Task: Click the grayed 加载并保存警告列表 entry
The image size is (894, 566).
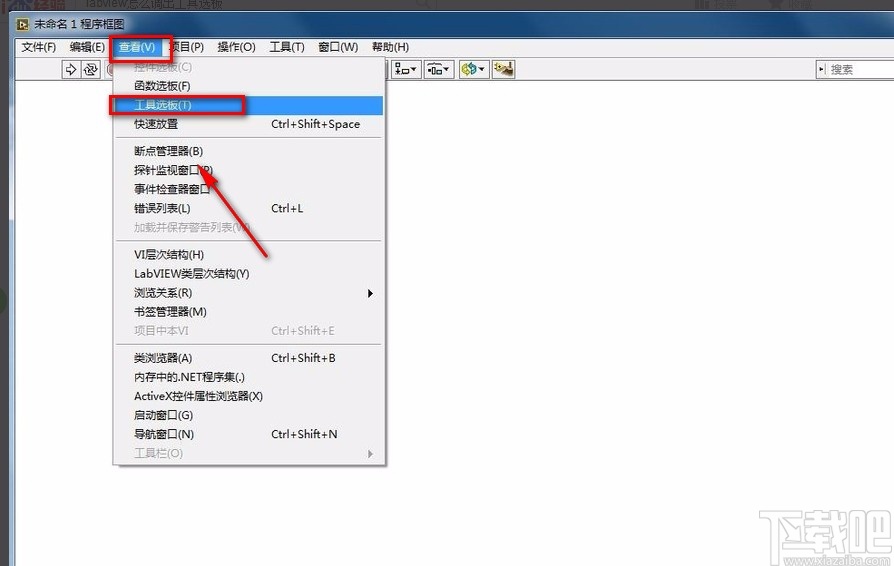Action: pos(249,227)
